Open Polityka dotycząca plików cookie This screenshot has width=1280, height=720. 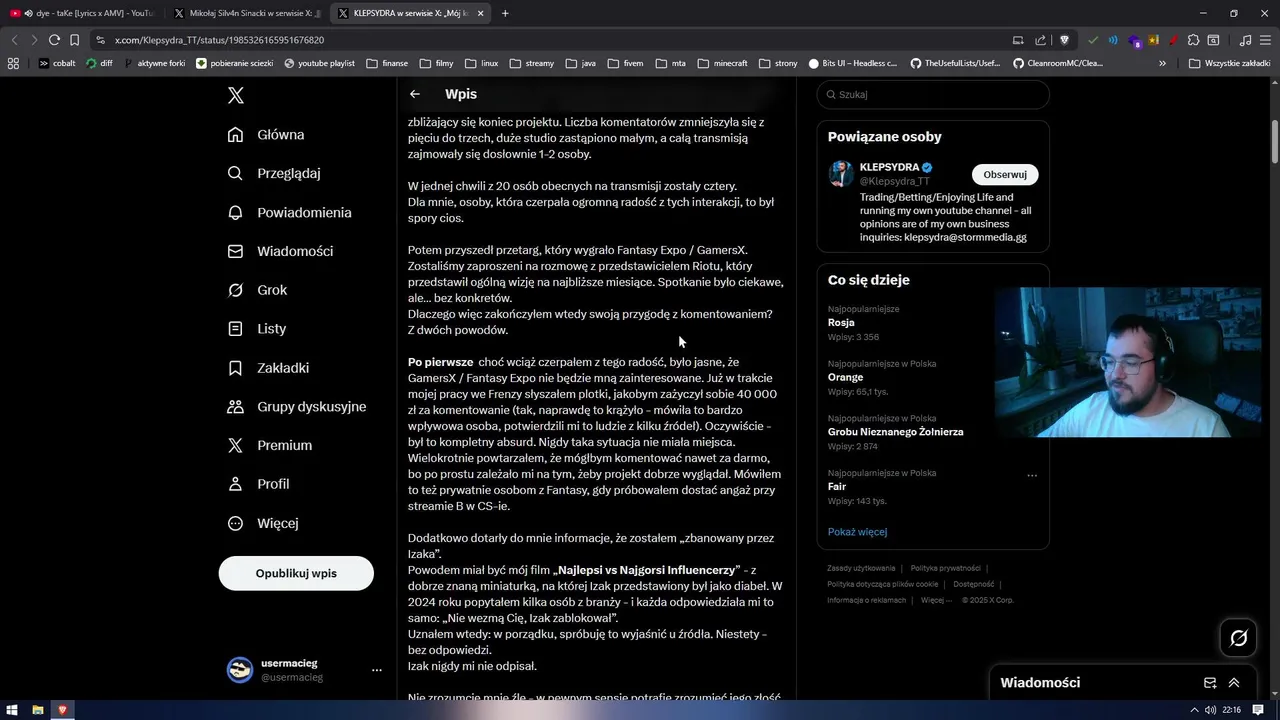click(882, 584)
